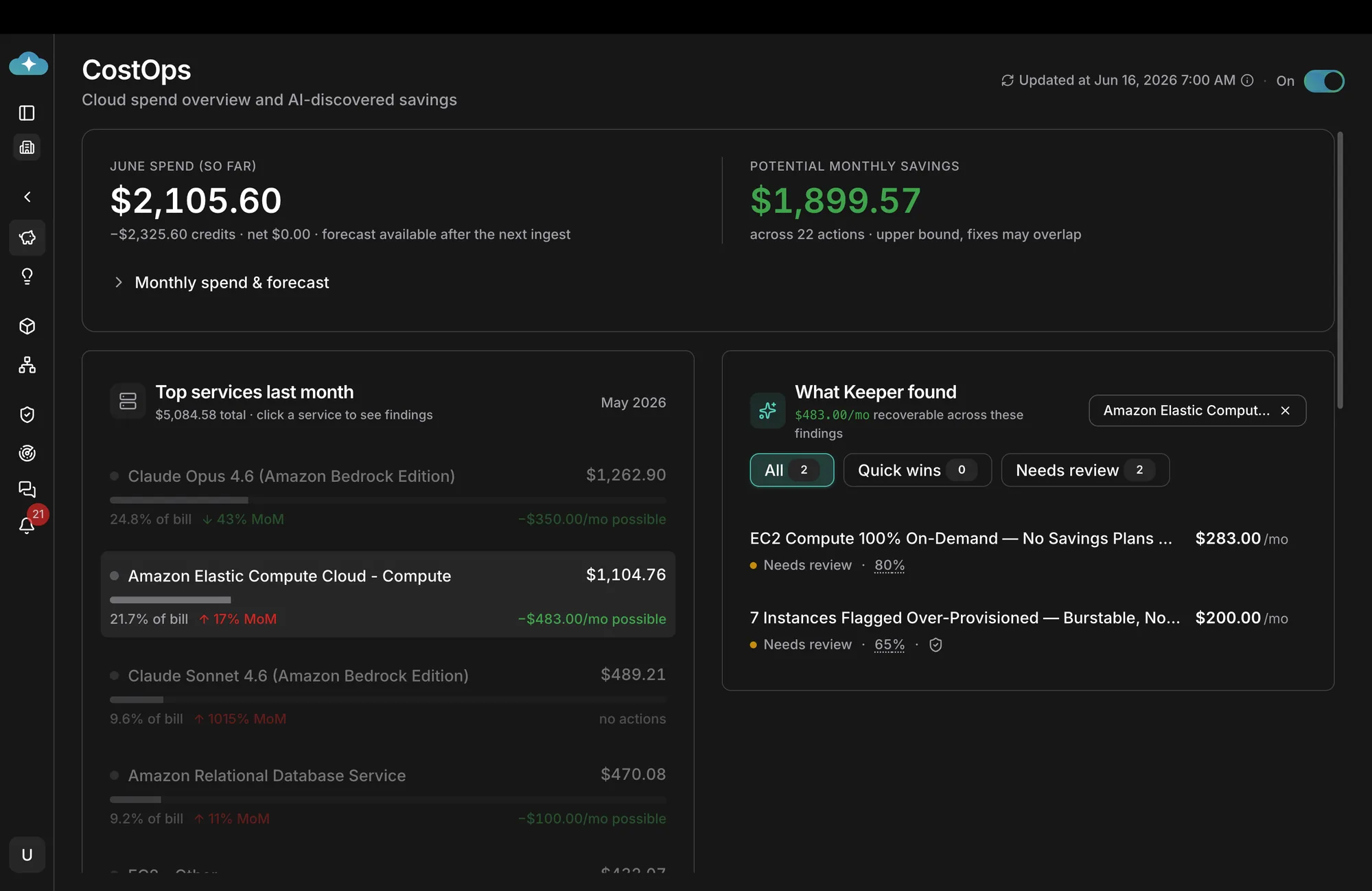This screenshot has height=891, width=1372.
Task: Click shield icon on 7 Instances finding
Action: [935, 645]
